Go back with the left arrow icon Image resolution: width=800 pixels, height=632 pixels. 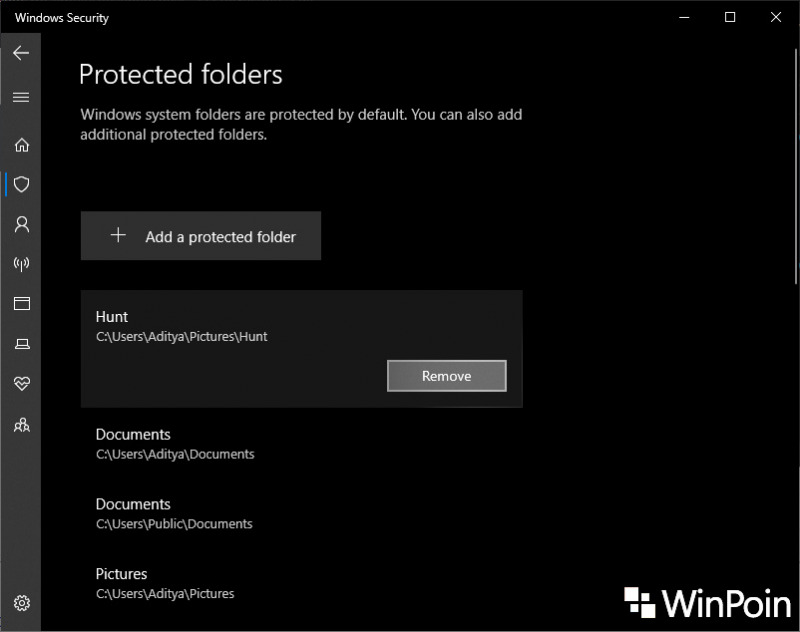21,53
